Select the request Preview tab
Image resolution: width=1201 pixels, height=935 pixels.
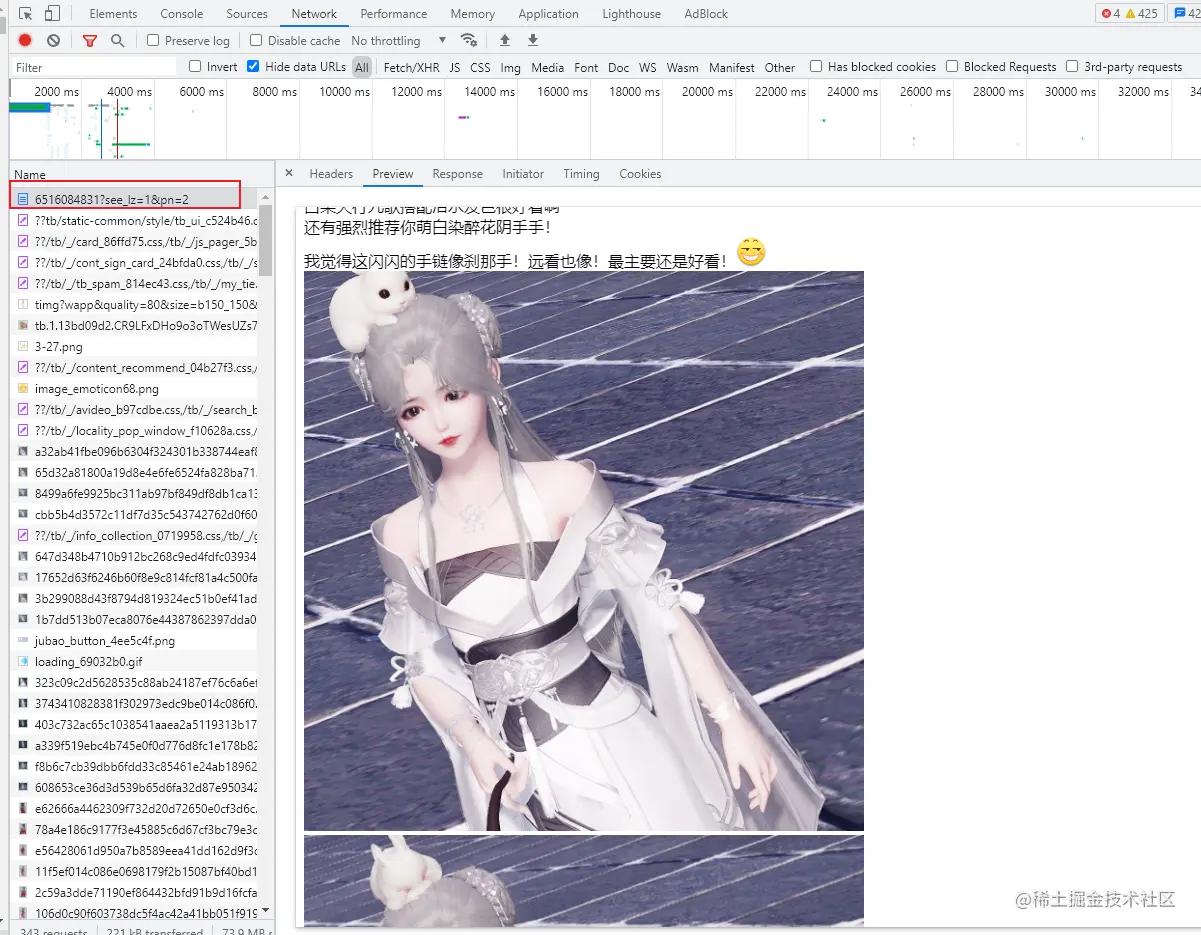point(393,174)
